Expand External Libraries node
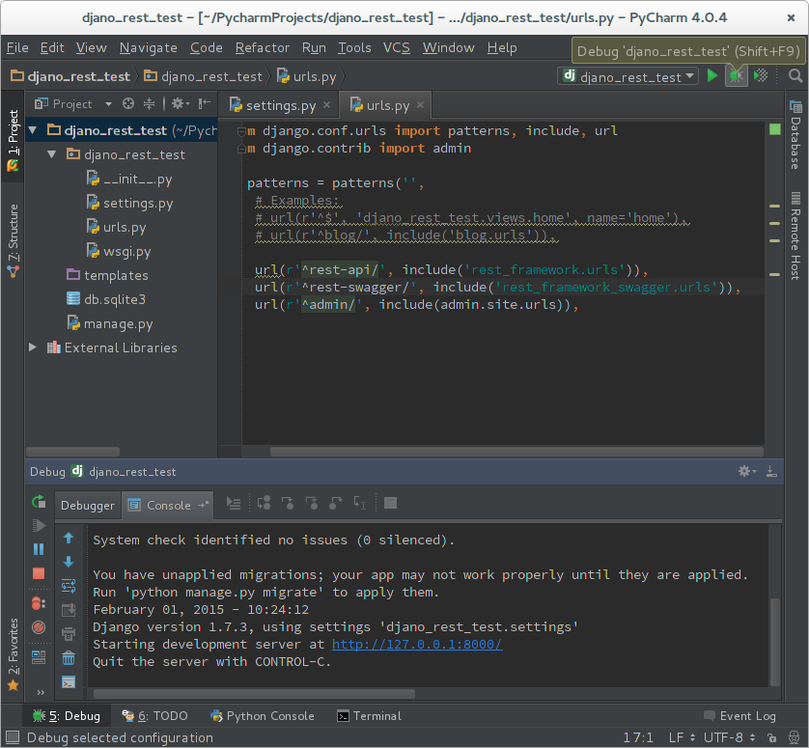Viewport: 809px width, 748px height. [33, 347]
